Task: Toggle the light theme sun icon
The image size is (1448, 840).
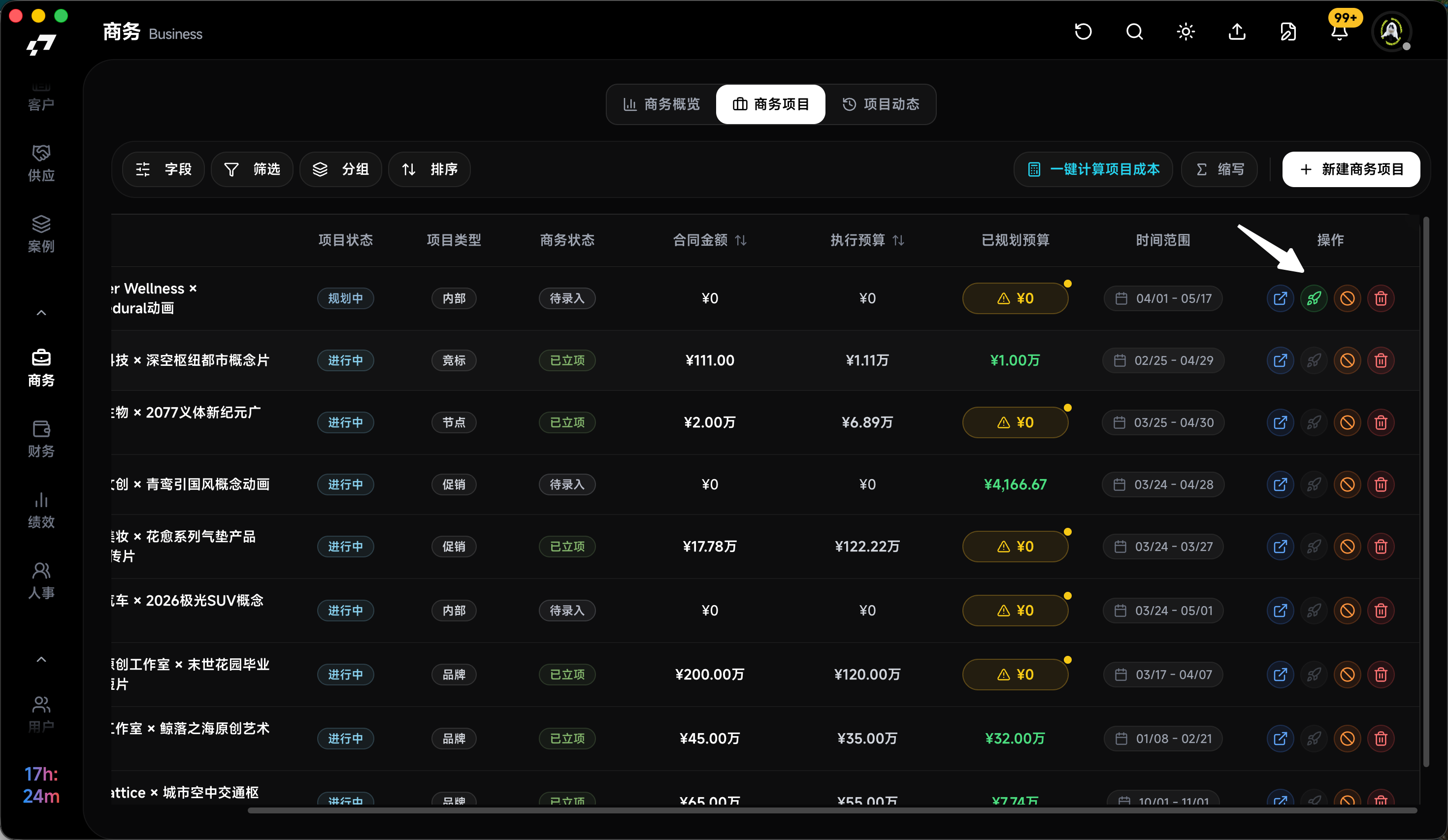Action: pyautogui.click(x=1185, y=32)
